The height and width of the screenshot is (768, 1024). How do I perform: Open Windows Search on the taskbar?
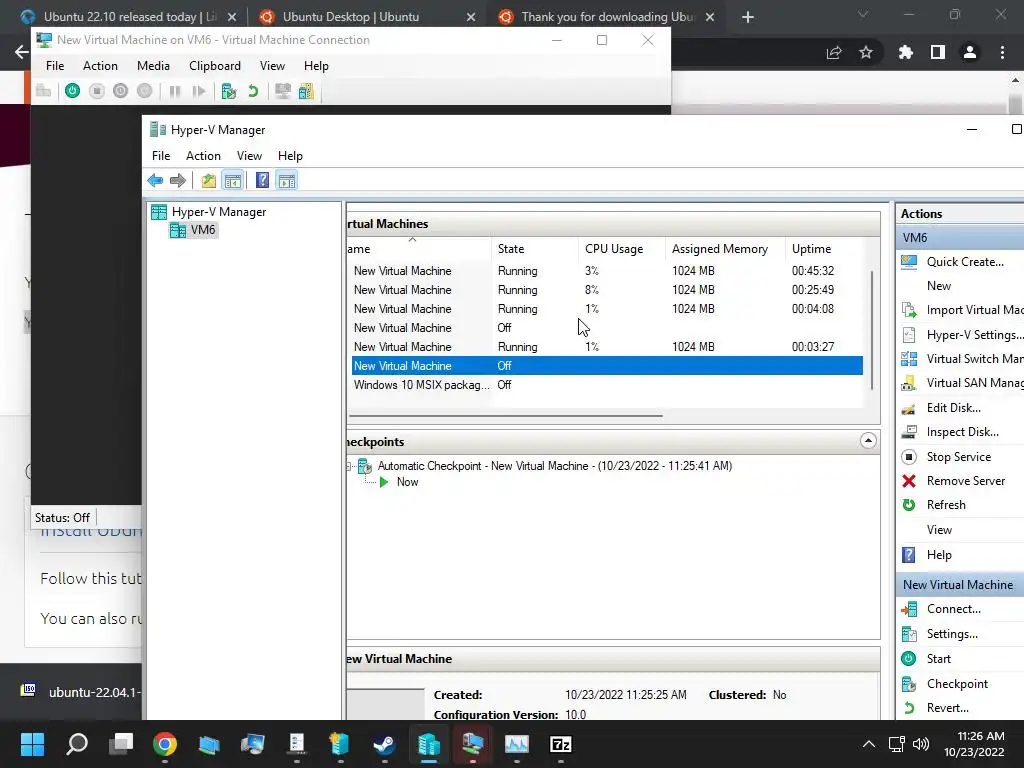point(77,744)
